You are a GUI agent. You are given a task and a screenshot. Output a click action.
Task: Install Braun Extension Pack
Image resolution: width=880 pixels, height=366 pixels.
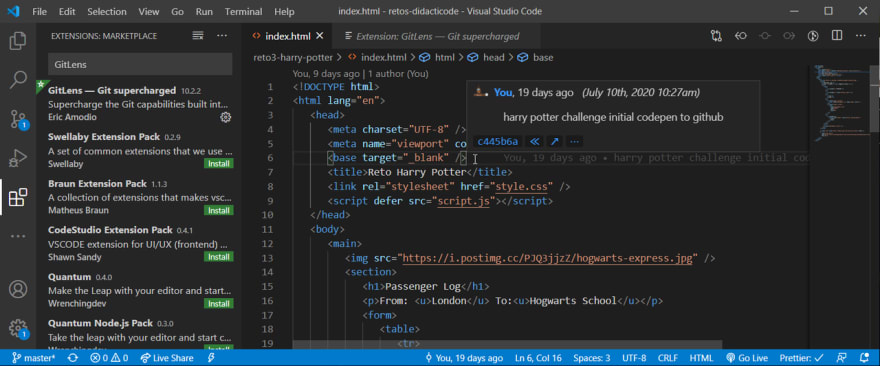218,211
